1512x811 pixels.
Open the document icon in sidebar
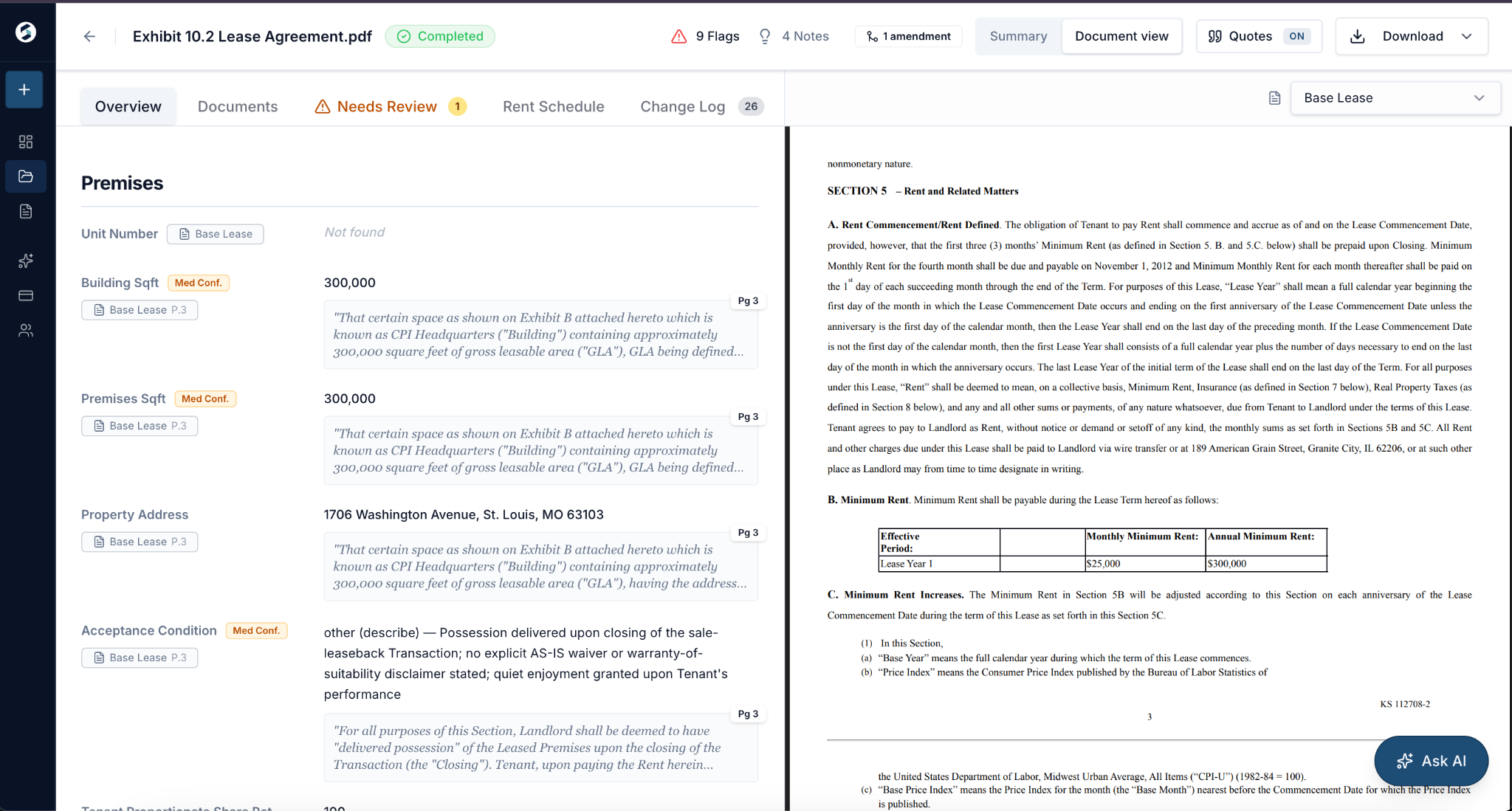click(26, 212)
